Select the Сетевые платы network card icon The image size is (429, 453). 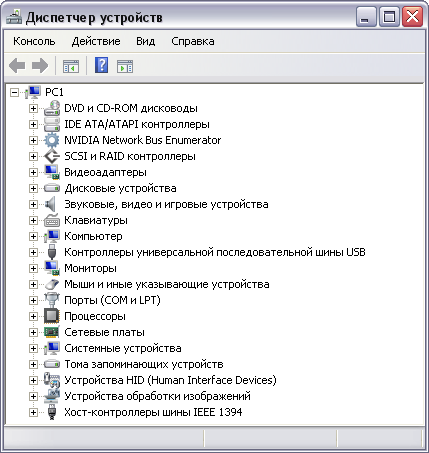pos(52,332)
